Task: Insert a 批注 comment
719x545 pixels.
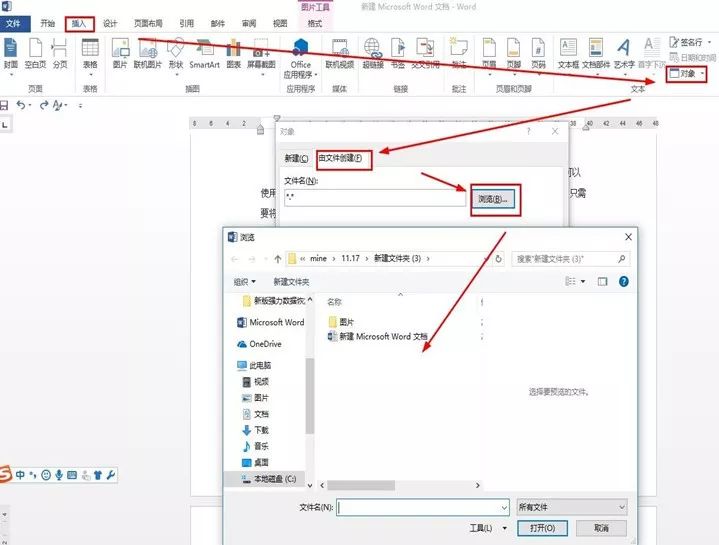Action: pos(459,54)
